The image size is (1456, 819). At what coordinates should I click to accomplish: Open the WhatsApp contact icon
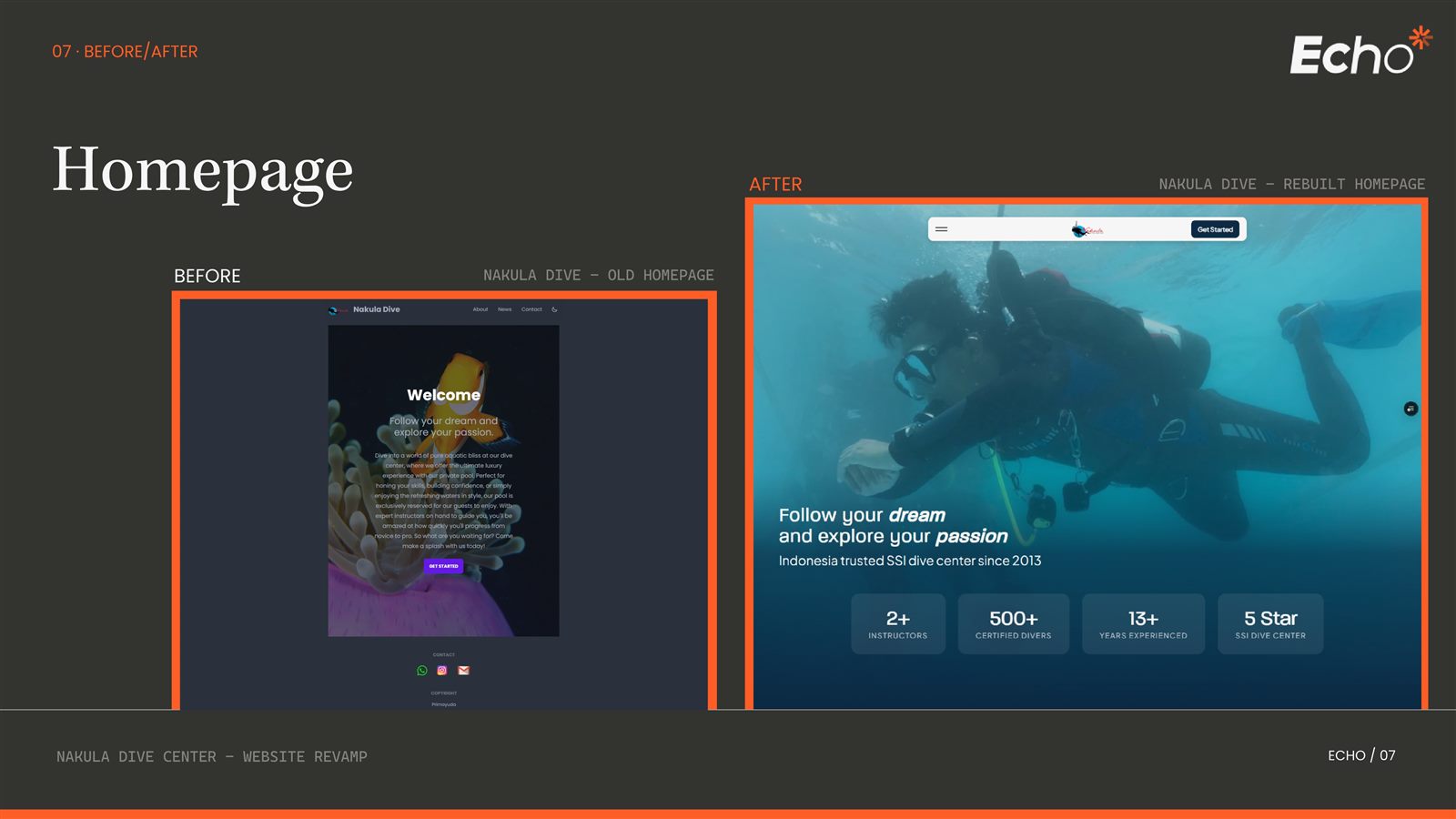click(422, 671)
